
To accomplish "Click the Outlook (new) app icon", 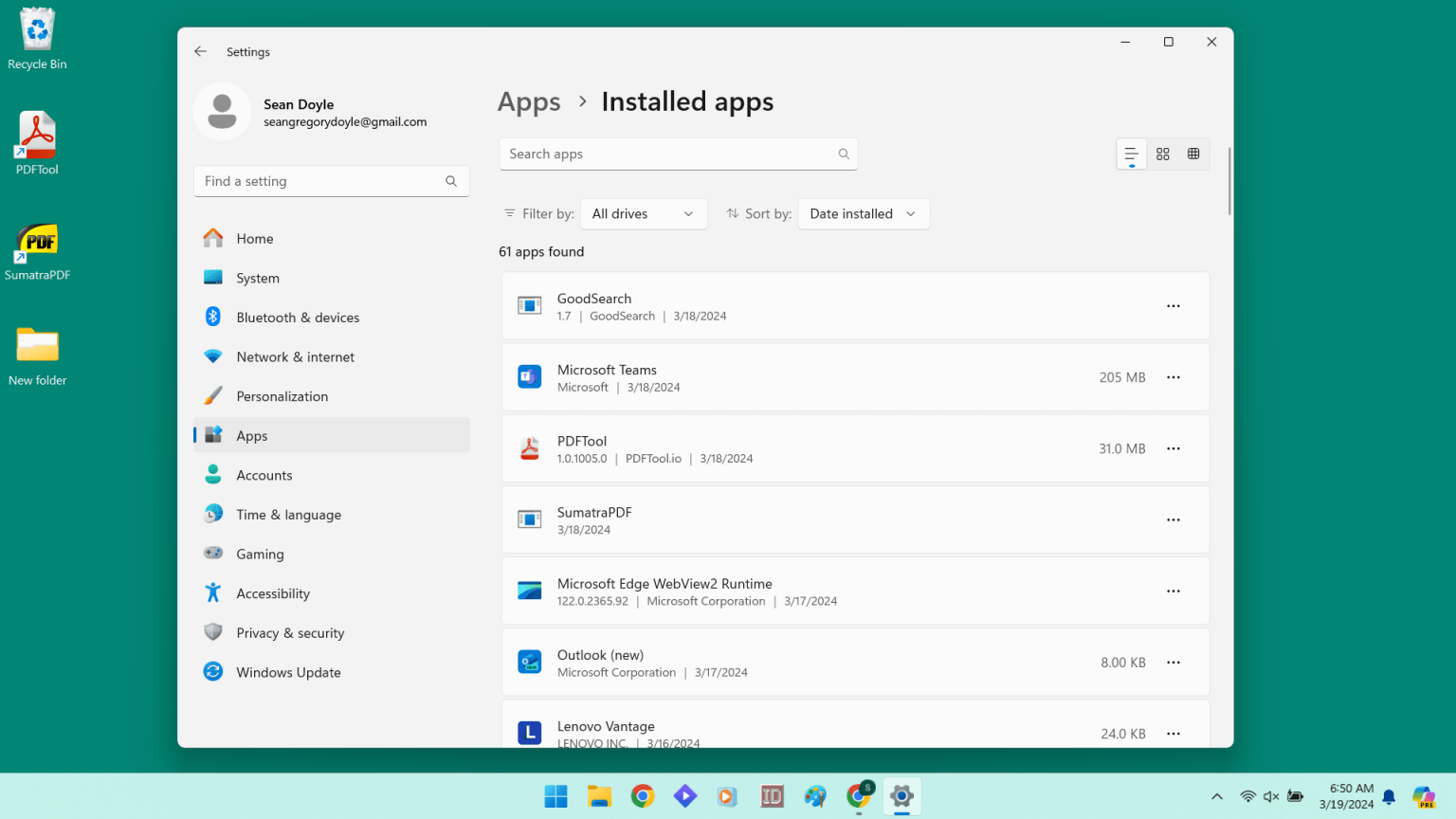I will coord(530,662).
